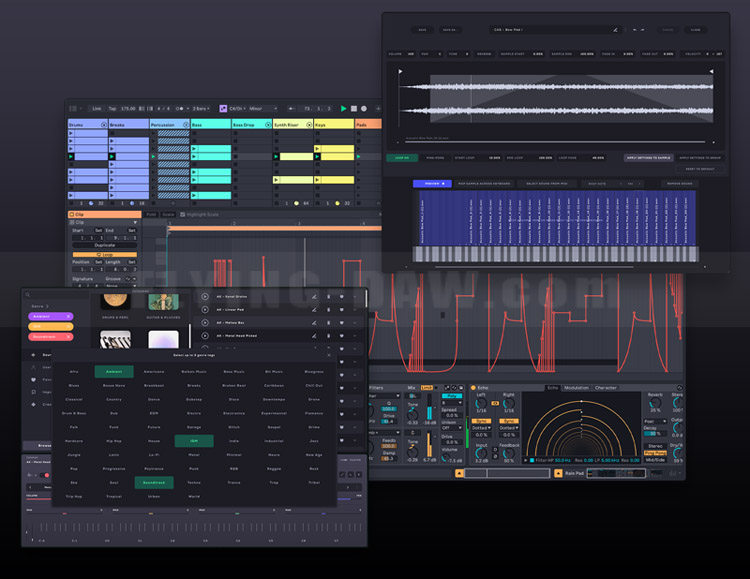Image resolution: width=750 pixels, height=579 pixels.
Task: Close the genre tag selection dialog
Action: [329, 355]
